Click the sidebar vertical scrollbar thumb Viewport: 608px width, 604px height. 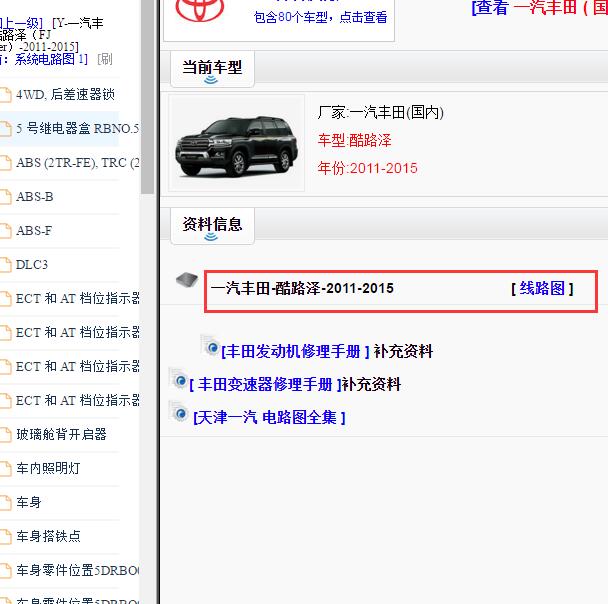click(x=147, y=97)
